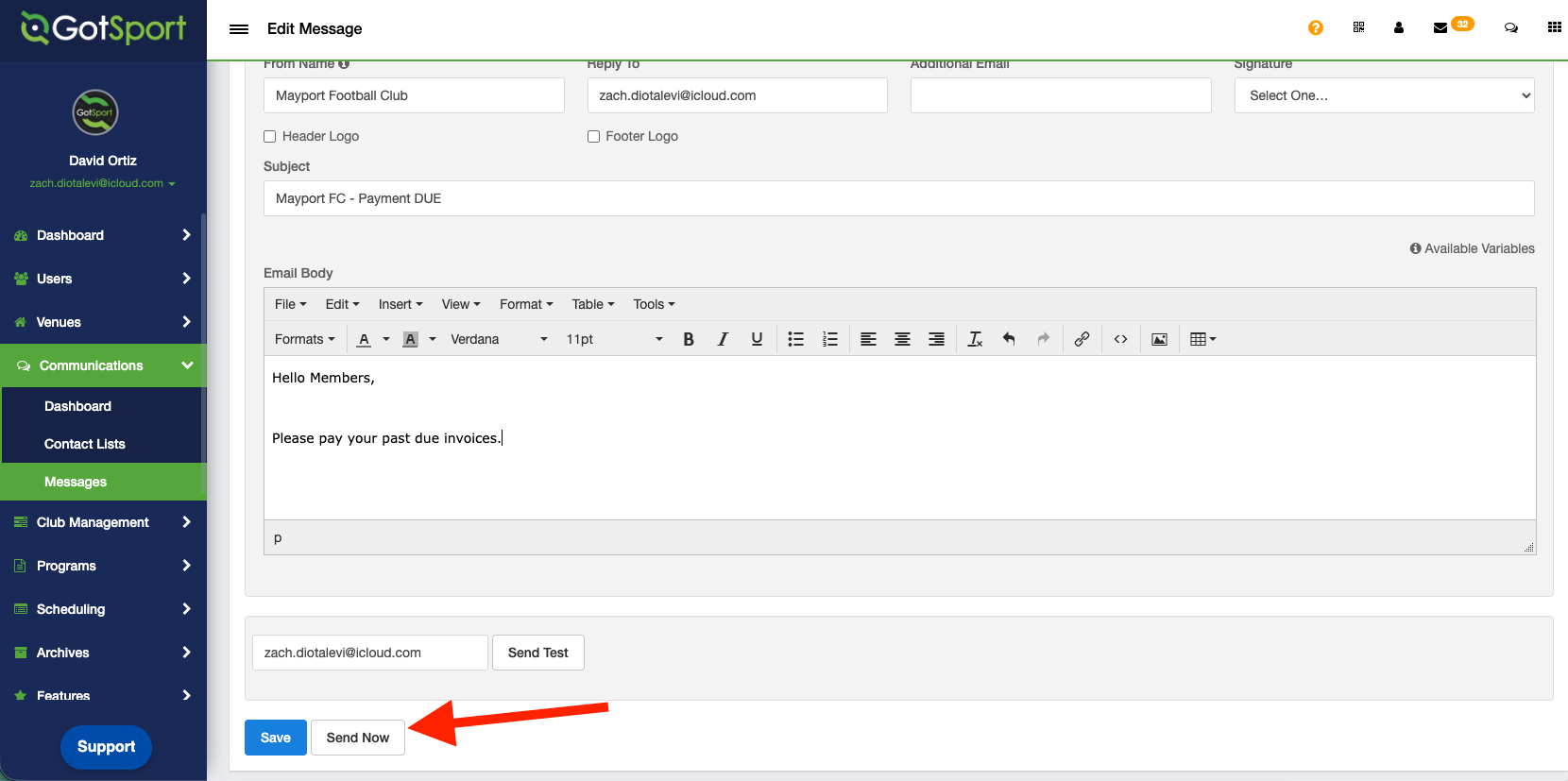Open the source code view icon

[1120, 339]
